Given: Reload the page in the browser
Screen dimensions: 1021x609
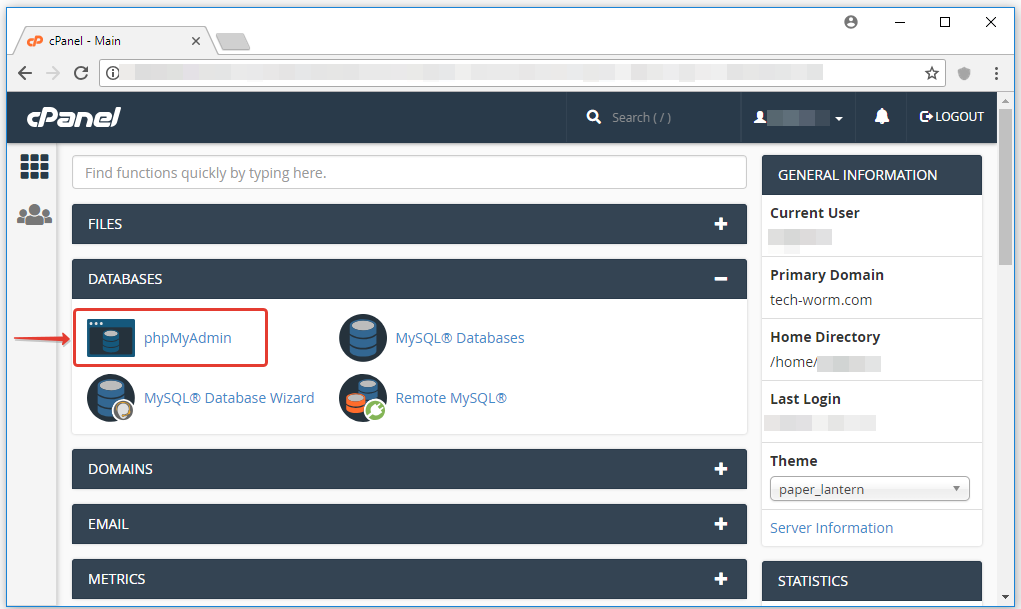Looking at the screenshot, I should coord(81,73).
